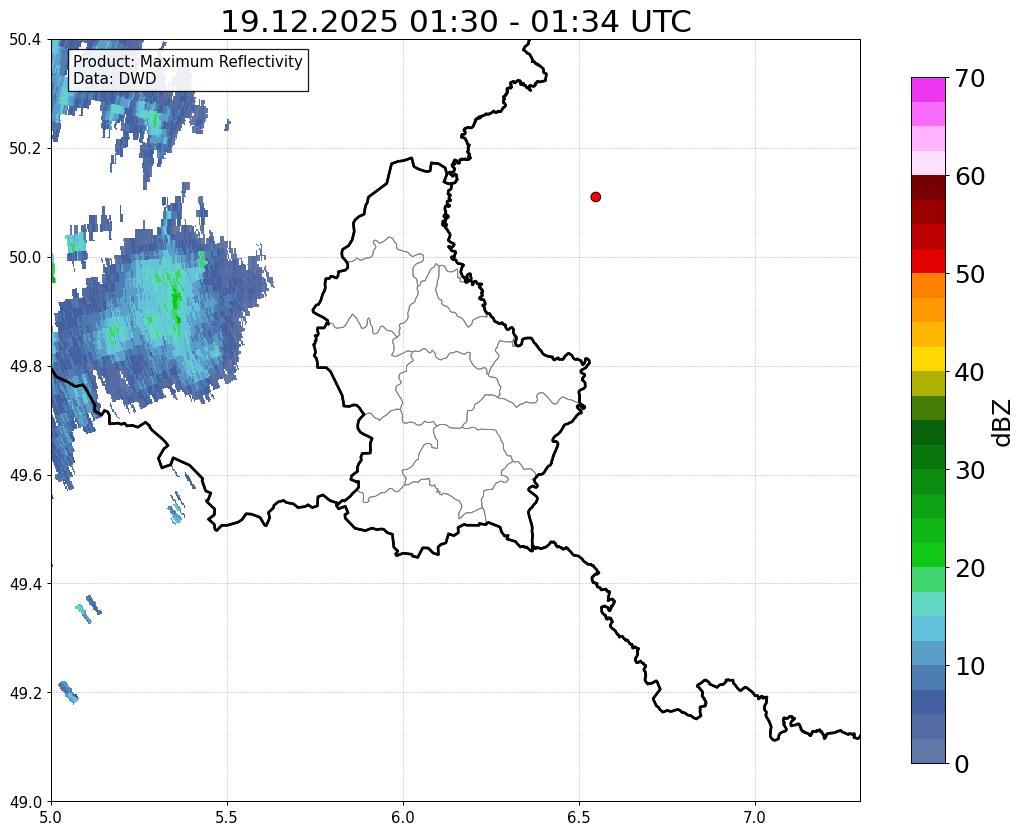
Task: Select the bright red 50 dBZ swatch
Action: (928, 261)
